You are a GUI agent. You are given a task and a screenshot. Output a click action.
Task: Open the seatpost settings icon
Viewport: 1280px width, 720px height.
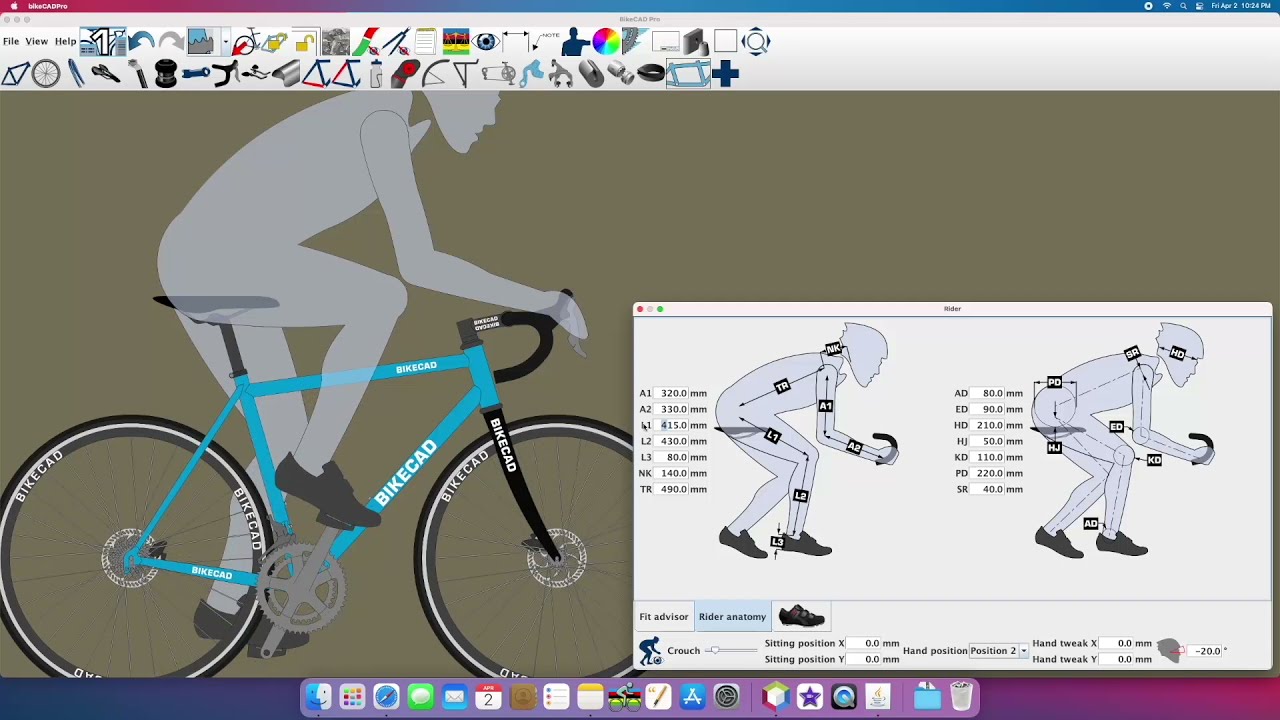coord(137,74)
